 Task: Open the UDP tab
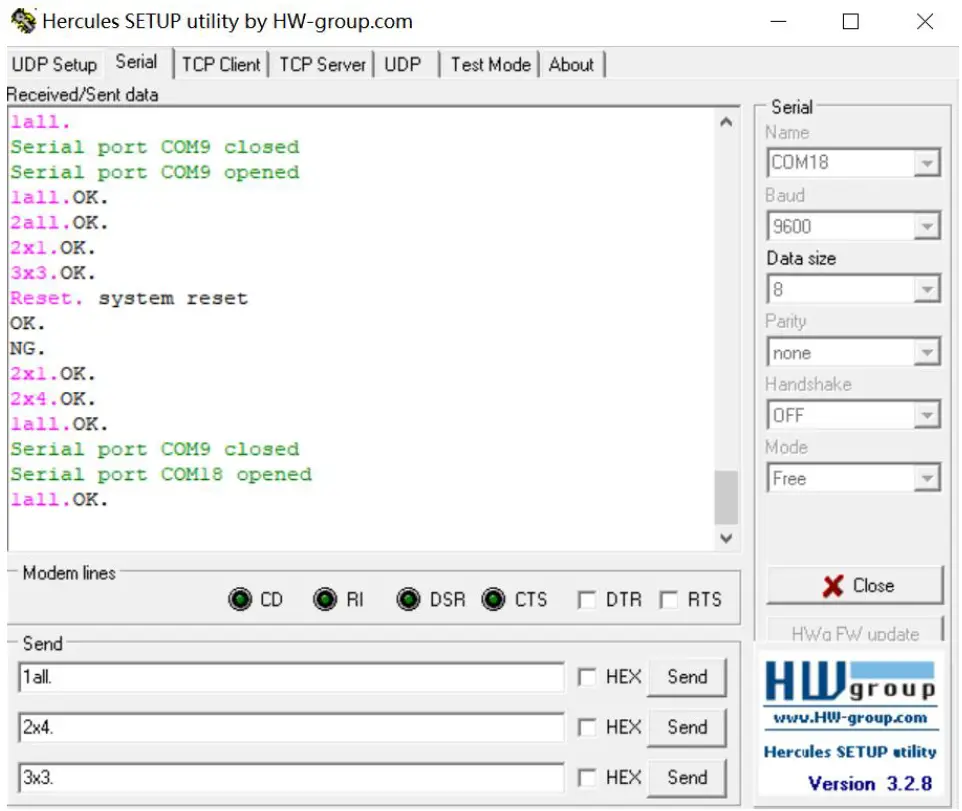[x=403, y=64]
